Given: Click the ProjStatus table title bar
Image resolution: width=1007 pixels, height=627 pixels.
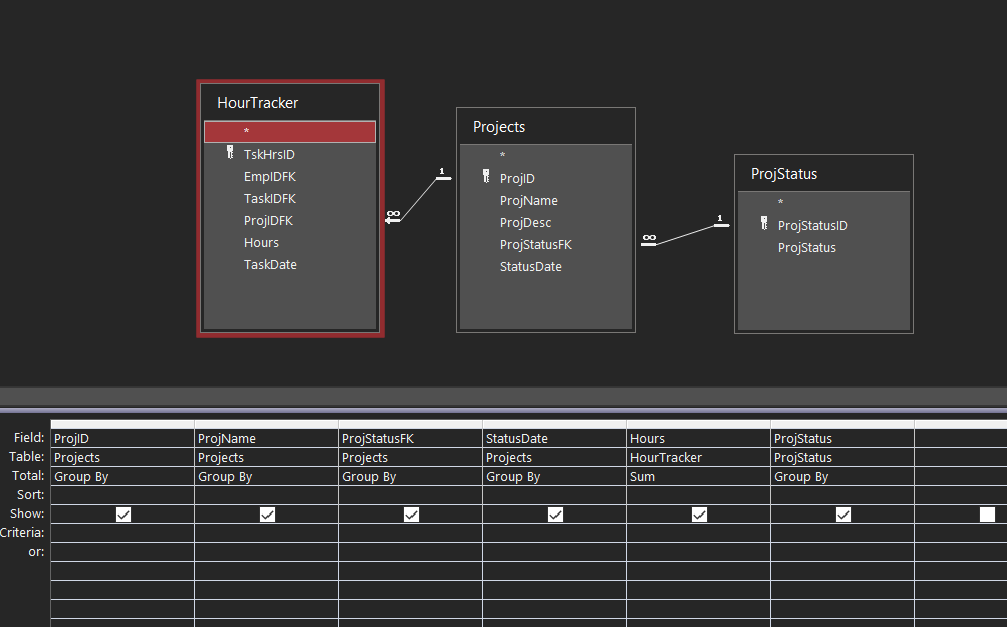Looking at the screenshot, I should coord(824,173).
